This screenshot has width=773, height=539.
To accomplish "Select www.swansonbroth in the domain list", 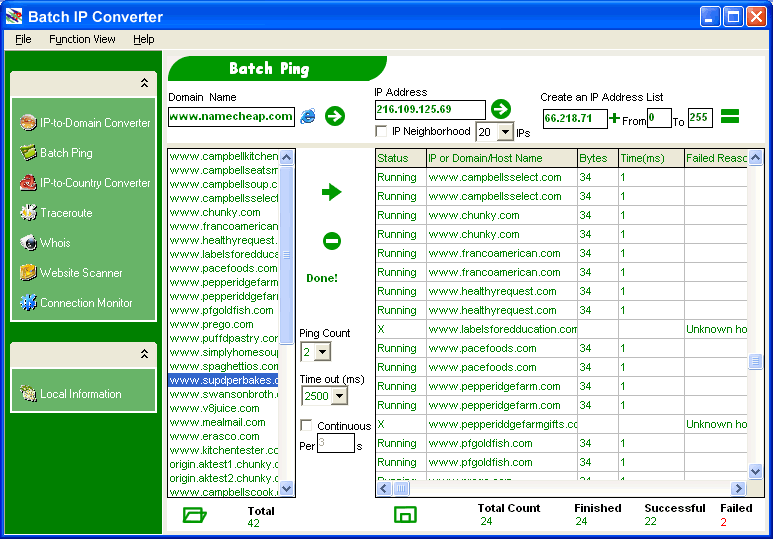I will coord(224,394).
